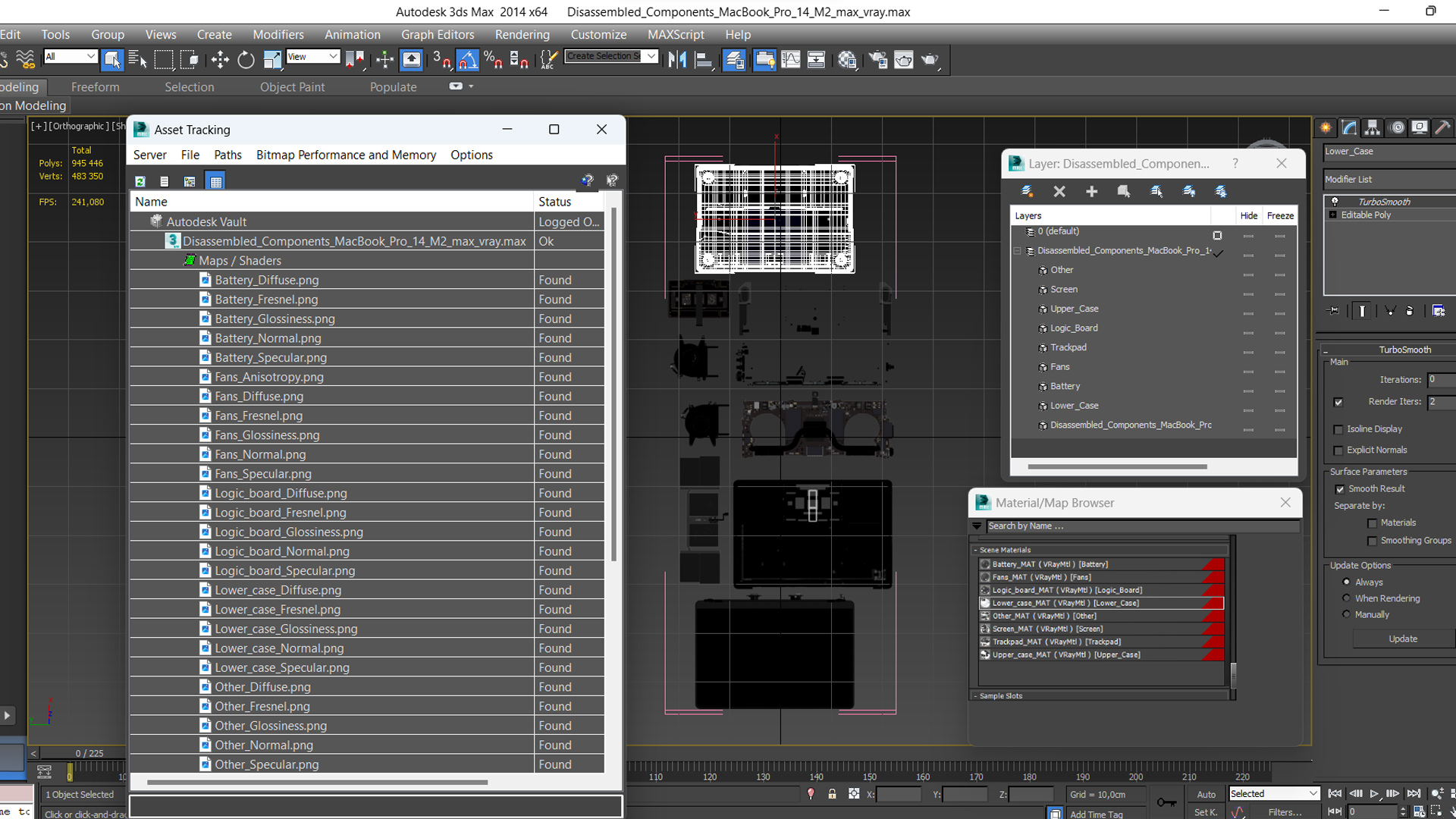
Task: Switch Asset Tracking to table view icon
Action: [216, 181]
